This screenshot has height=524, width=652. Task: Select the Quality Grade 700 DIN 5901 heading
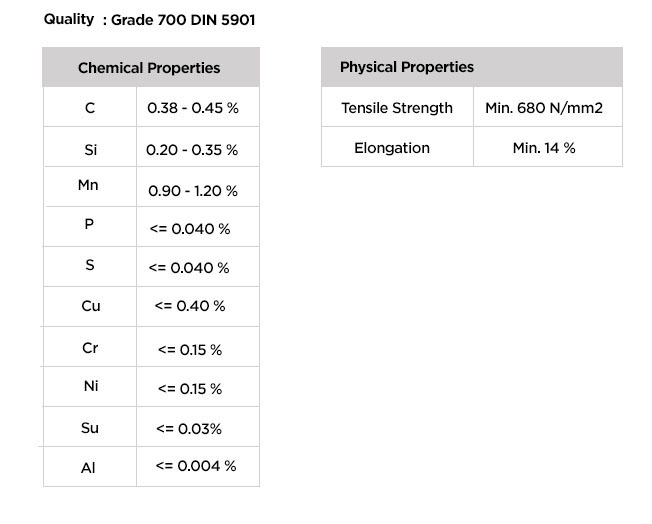click(x=149, y=20)
